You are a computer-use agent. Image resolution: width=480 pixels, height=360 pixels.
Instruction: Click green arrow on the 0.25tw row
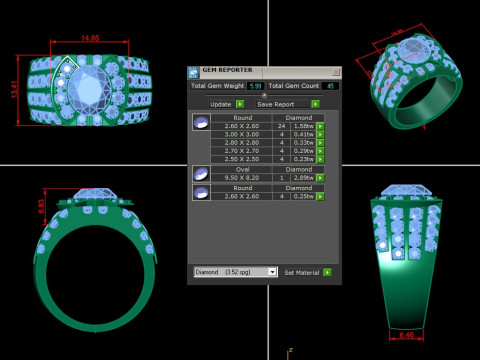(x=320, y=197)
